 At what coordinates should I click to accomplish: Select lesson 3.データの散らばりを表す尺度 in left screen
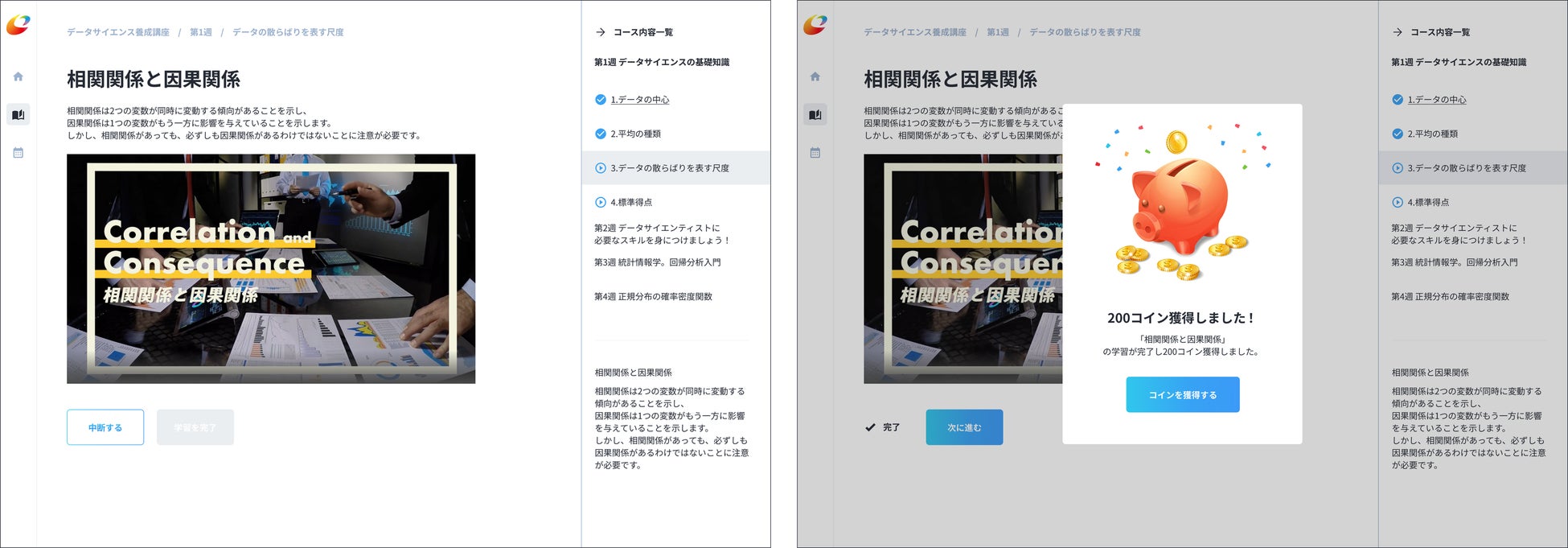675,168
